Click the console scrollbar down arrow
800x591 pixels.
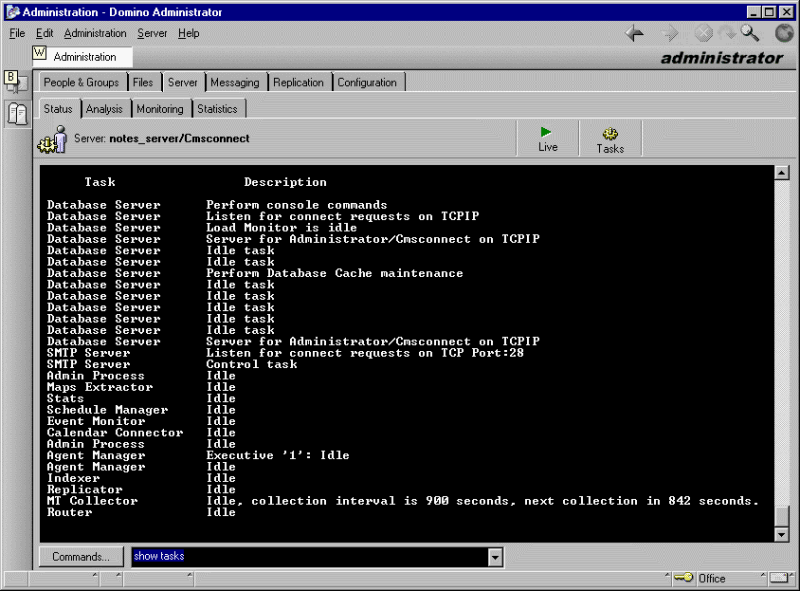[782, 534]
